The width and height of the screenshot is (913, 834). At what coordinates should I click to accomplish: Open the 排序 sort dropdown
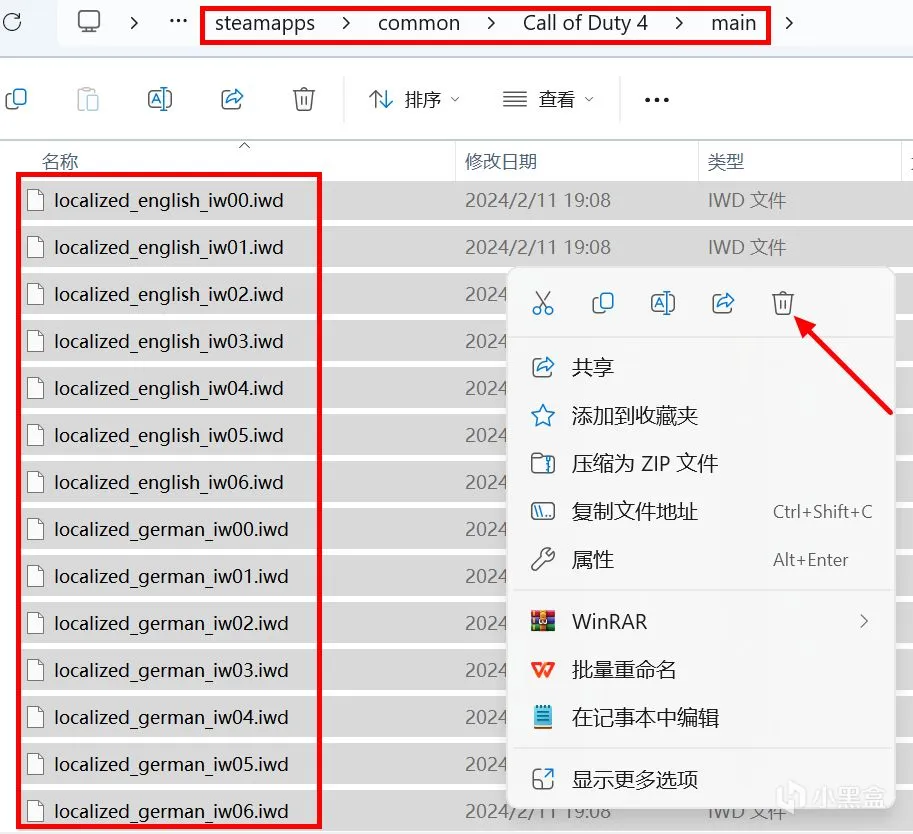pos(415,100)
